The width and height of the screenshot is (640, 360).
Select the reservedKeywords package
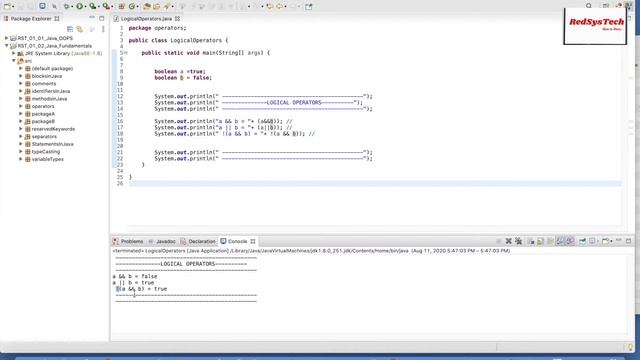click(53, 129)
